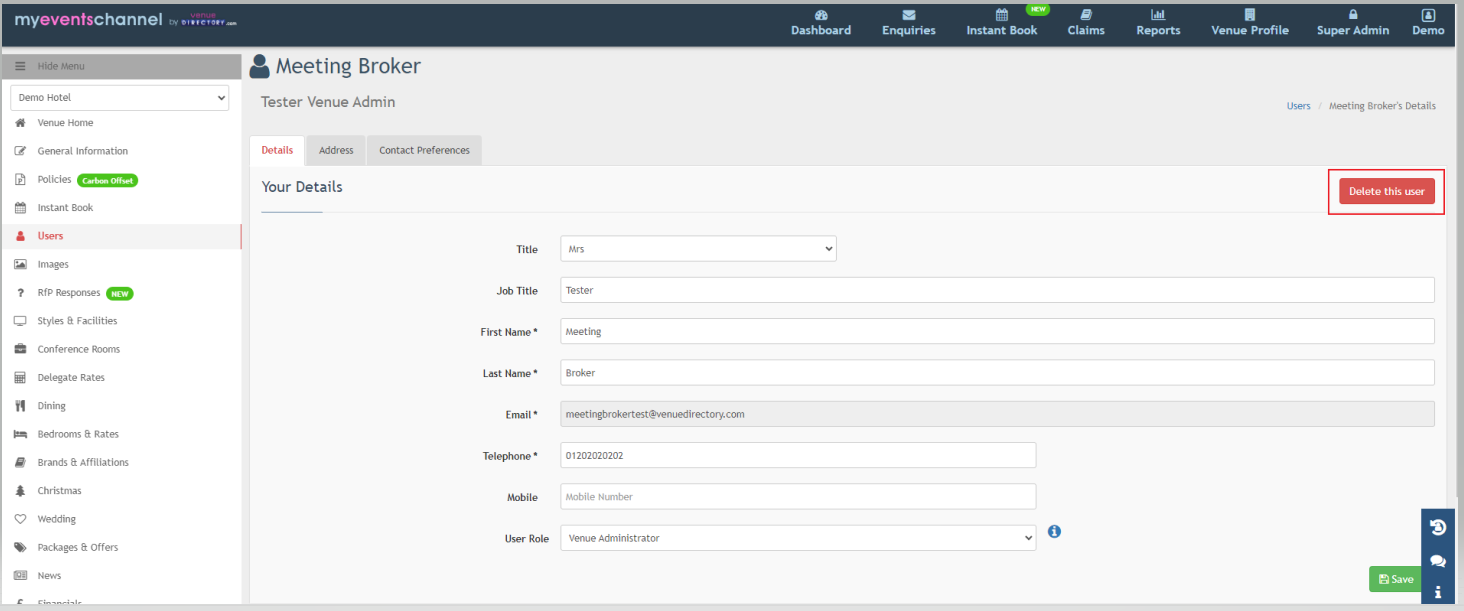Screen dimensions: 1464x611
Task: Switch to the Details tab
Action: pos(277,150)
